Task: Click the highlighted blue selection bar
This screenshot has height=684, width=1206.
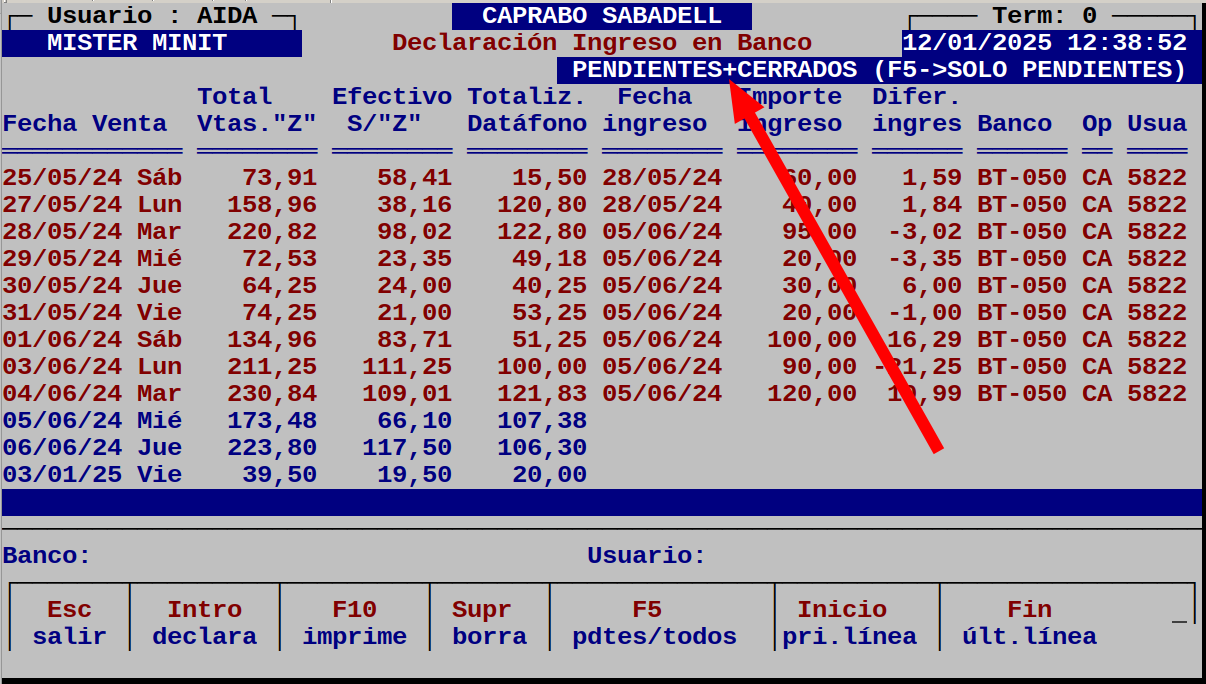Action: pyautogui.click(x=601, y=502)
